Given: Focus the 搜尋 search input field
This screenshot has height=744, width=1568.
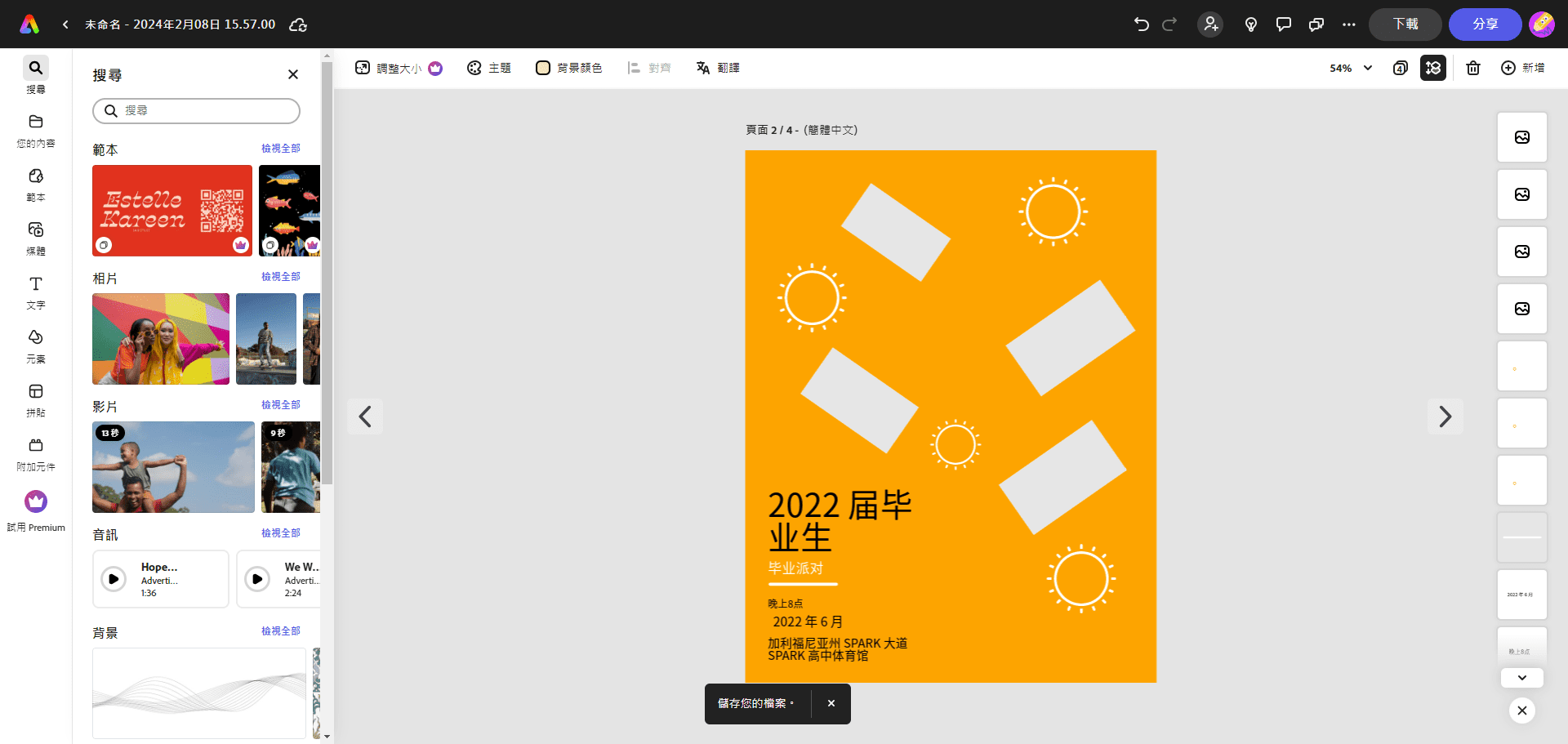Looking at the screenshot, I should [x=196, y=111].
